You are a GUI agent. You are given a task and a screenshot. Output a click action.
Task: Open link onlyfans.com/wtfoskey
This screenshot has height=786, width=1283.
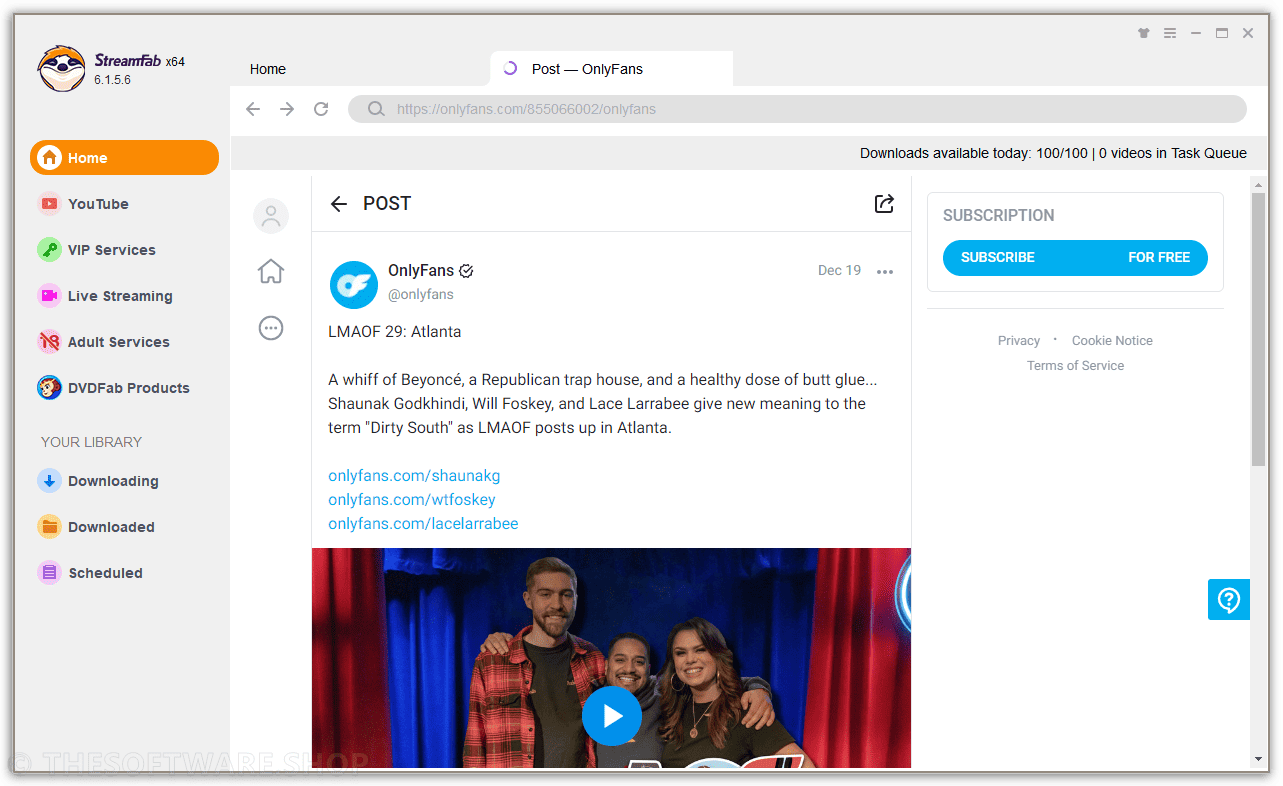click(x=412, y=500)
